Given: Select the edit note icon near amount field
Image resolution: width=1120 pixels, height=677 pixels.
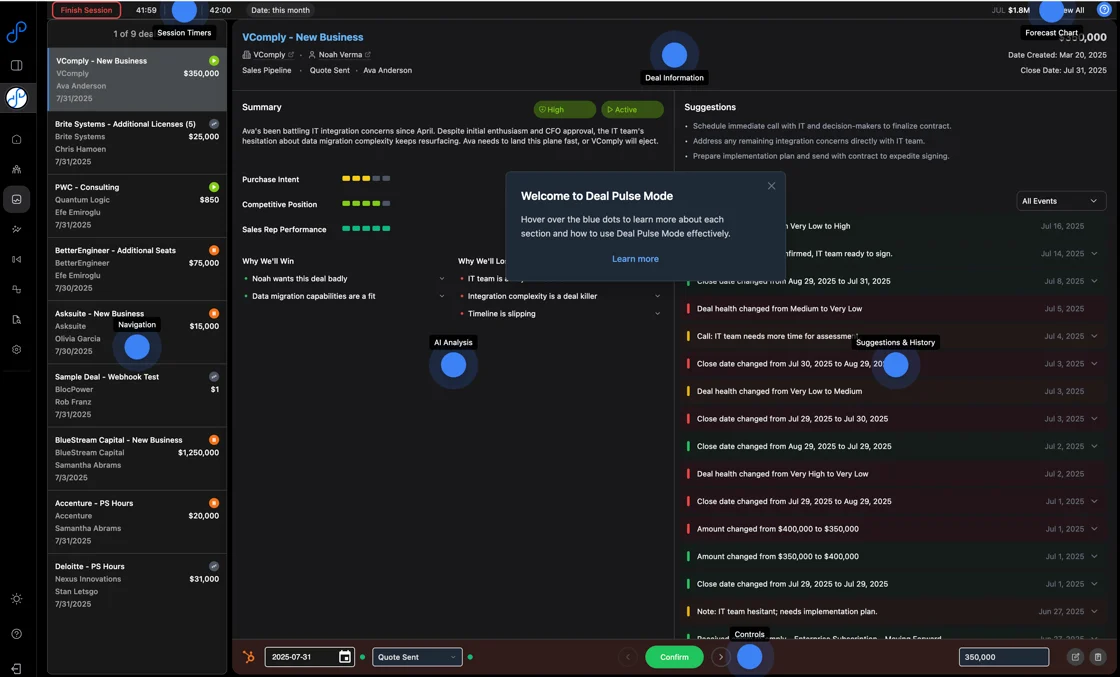Looking at the screenshot, I should [1076, 656].
